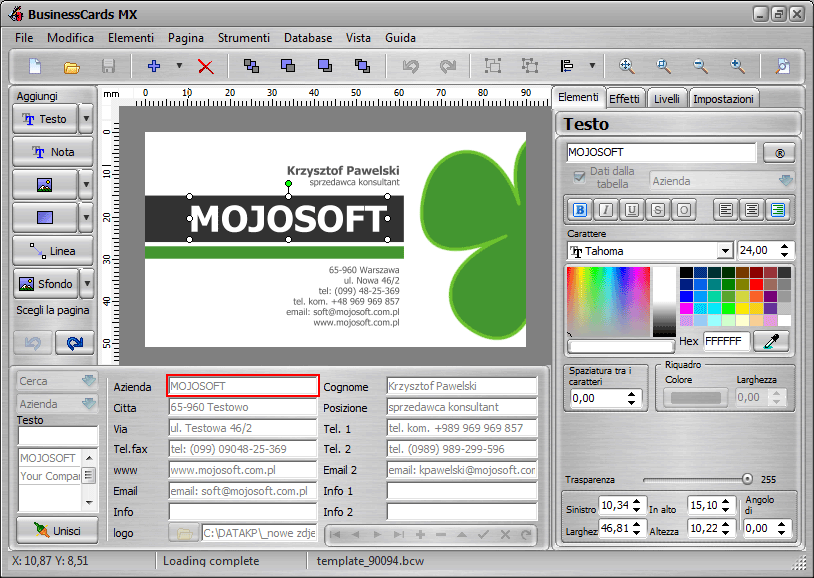Click the blue plus add element icon
The image size is (814, 578).
point(154,66)
